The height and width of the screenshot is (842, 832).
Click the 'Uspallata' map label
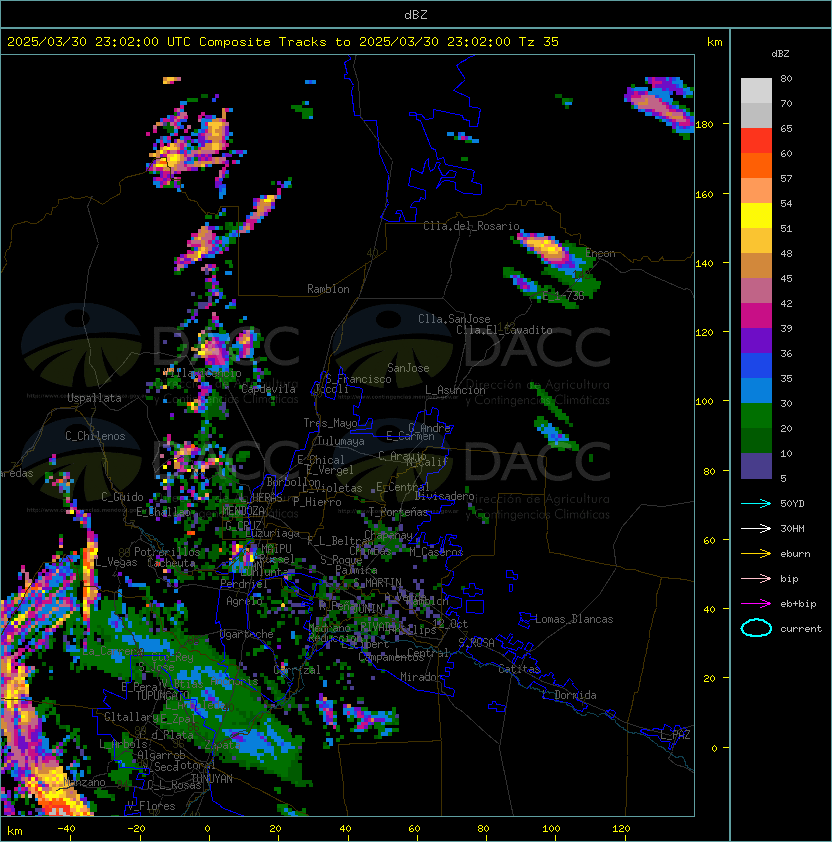coord(94,398)
